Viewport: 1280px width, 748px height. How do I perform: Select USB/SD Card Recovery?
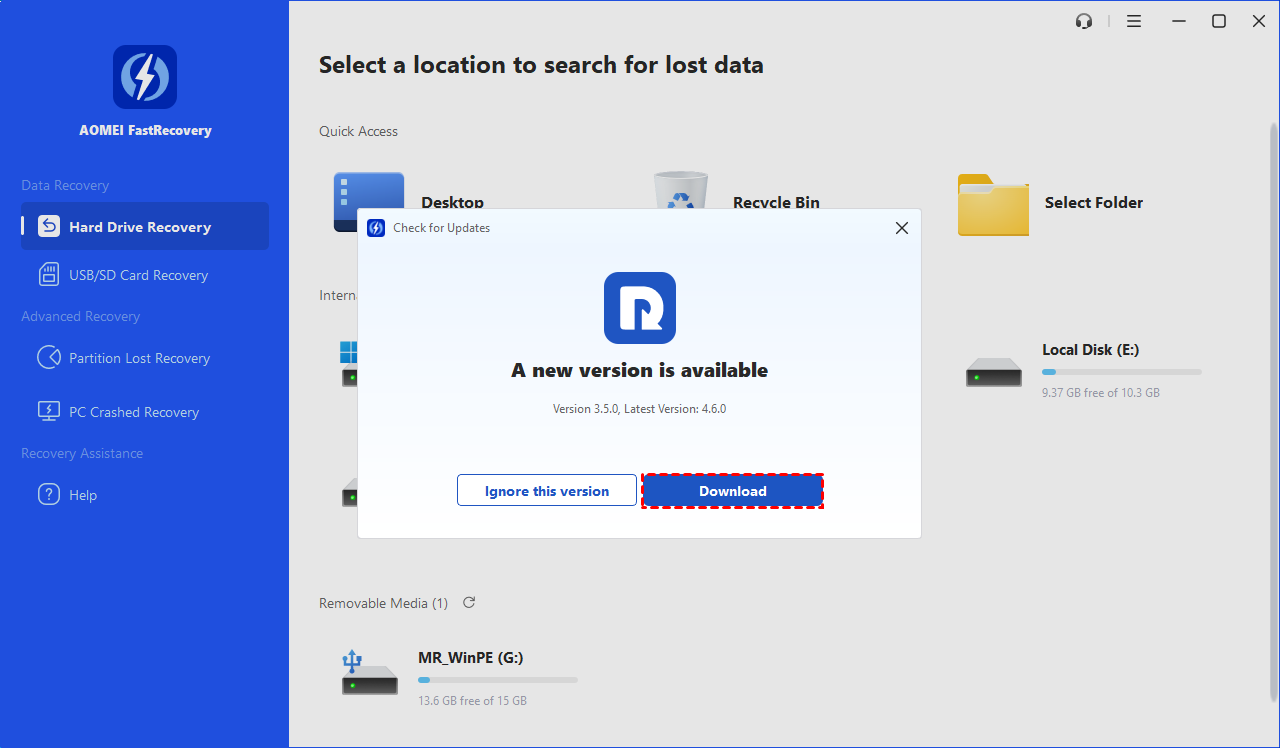click(138, 275)
